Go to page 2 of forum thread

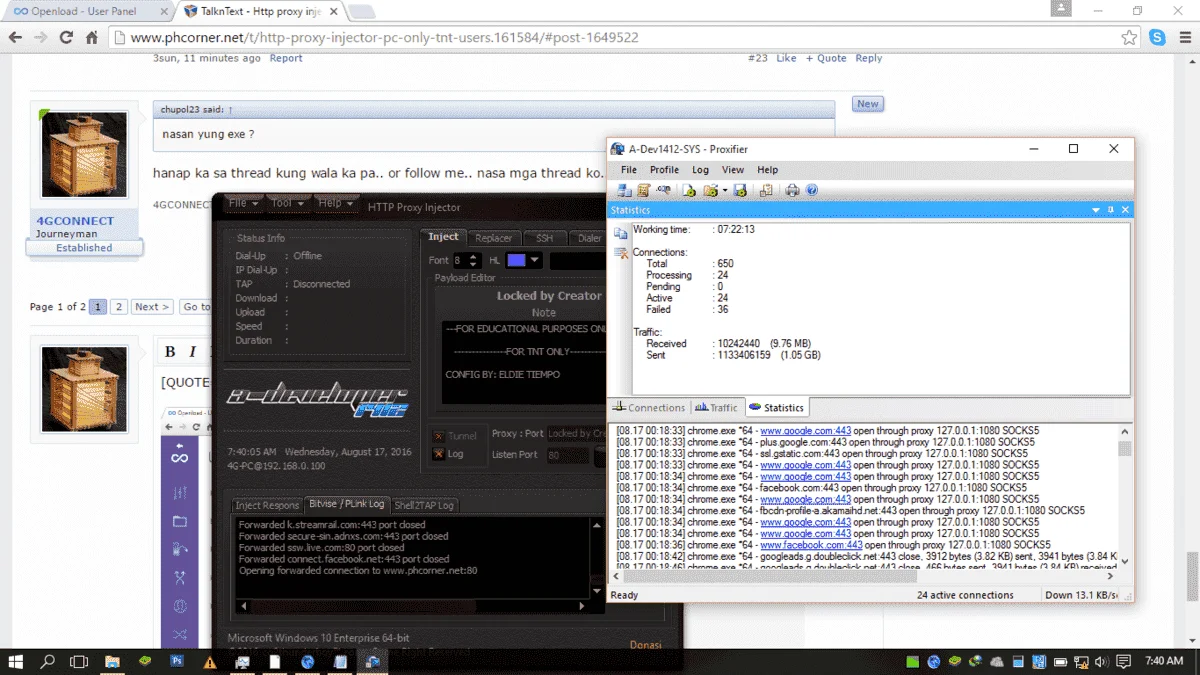[x=118, y=307]
